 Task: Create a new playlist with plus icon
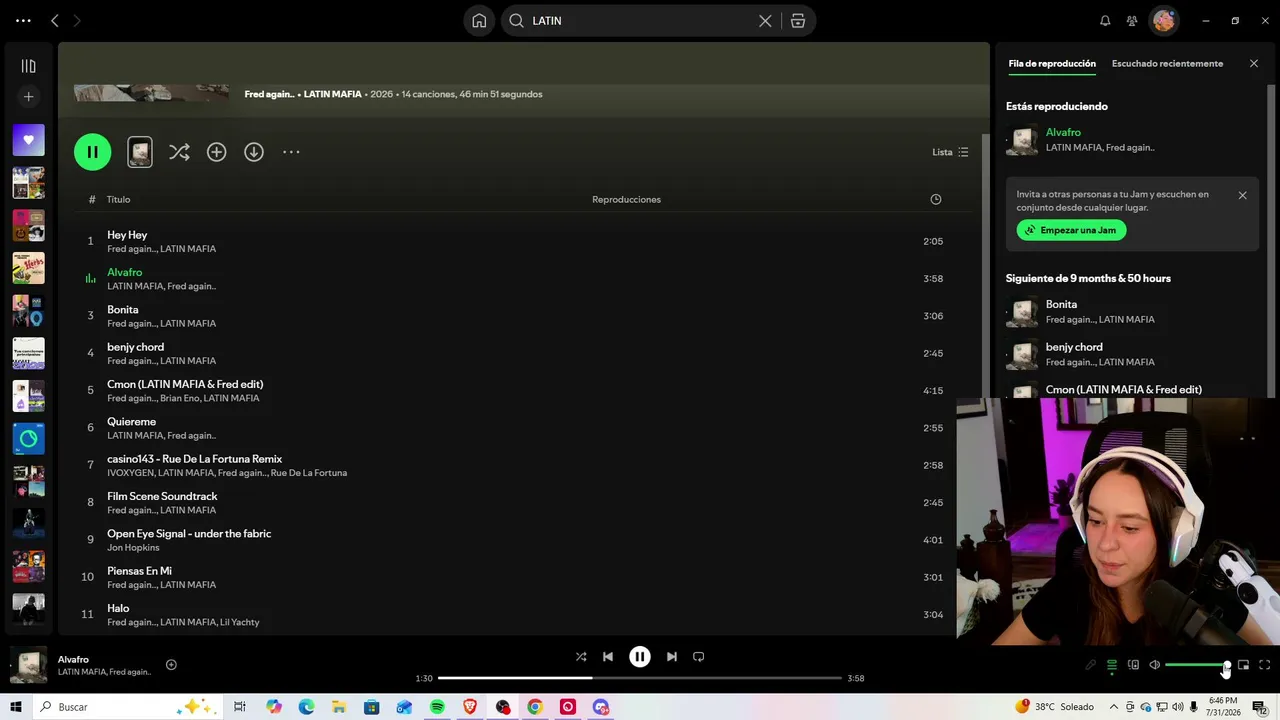(28, 97)
